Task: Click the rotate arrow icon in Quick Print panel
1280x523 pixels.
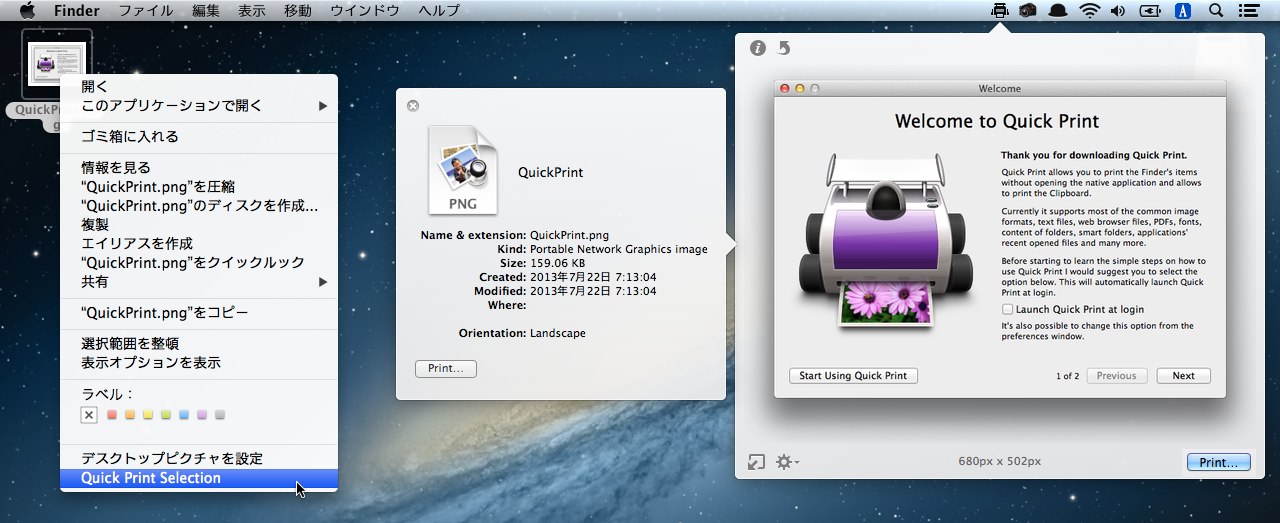Action: 784,48
